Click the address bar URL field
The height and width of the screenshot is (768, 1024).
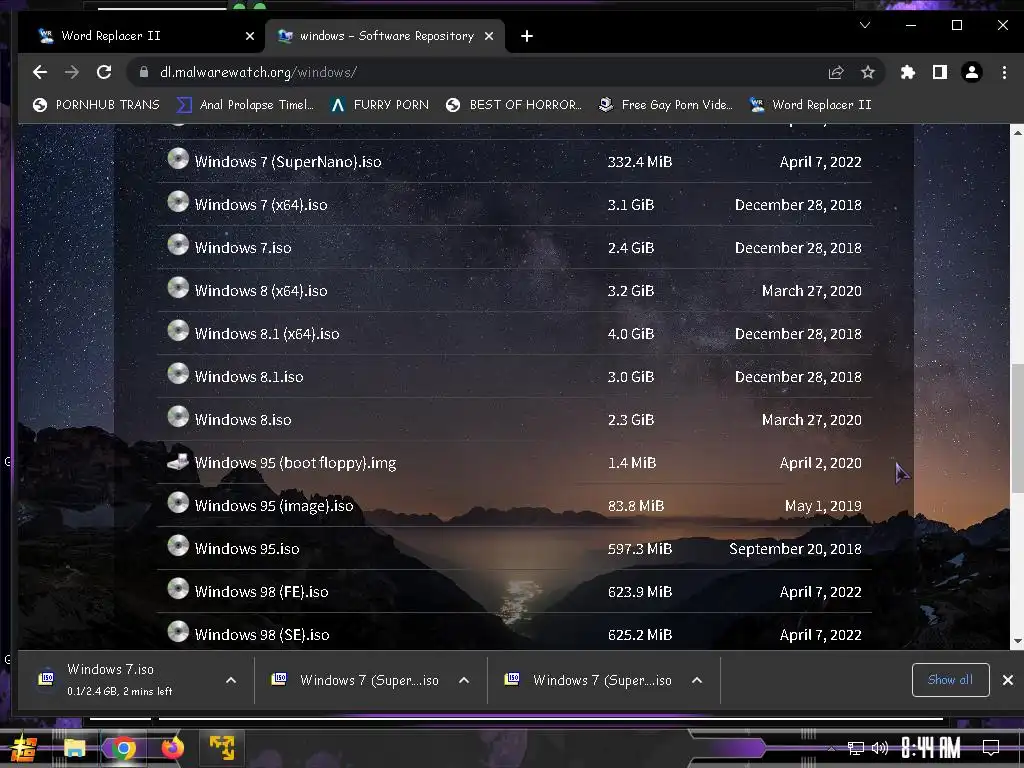(x=483, y=72)
